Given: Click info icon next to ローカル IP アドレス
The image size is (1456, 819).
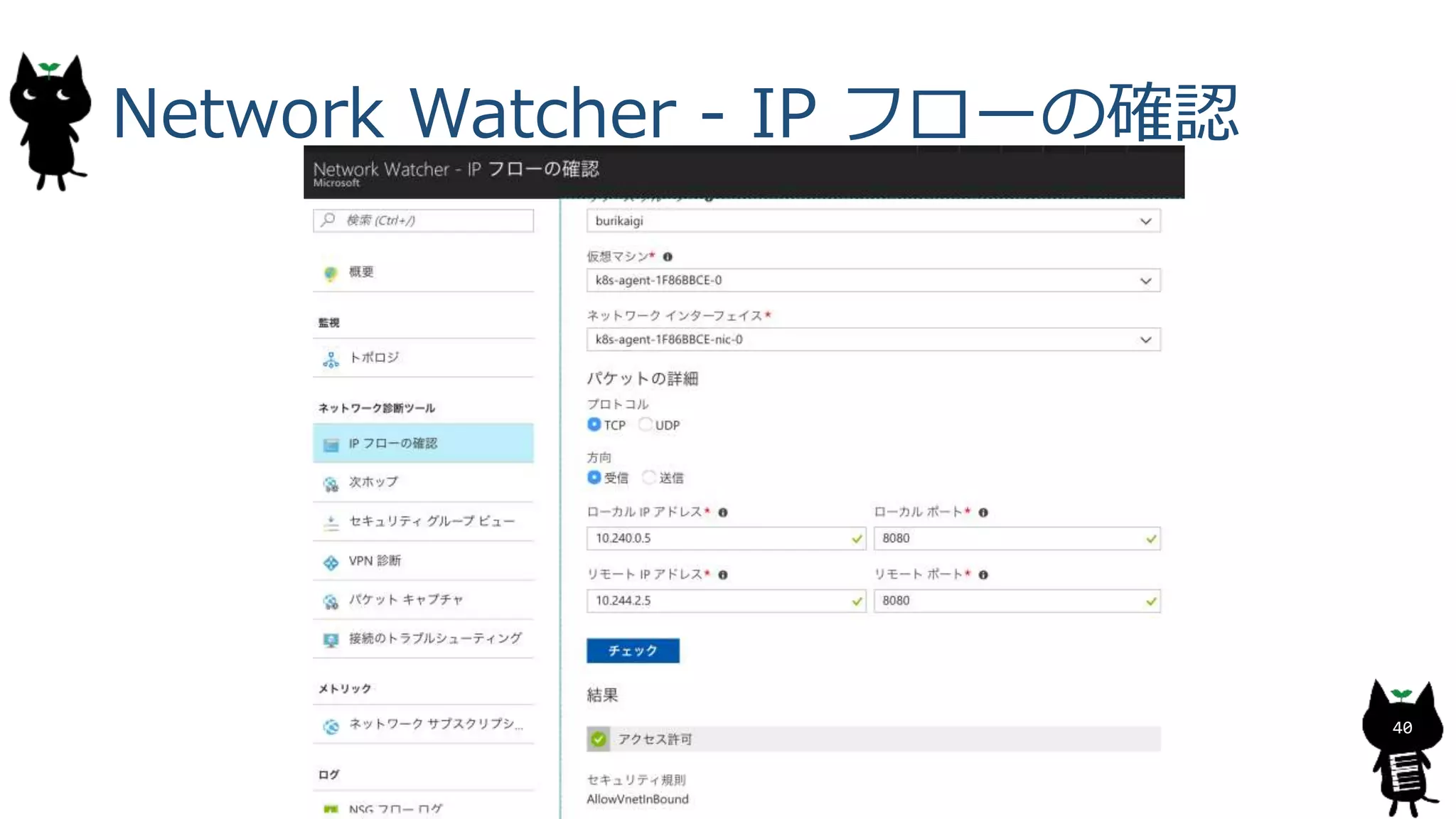Looking at the screenshot, I should pos(723,512).
